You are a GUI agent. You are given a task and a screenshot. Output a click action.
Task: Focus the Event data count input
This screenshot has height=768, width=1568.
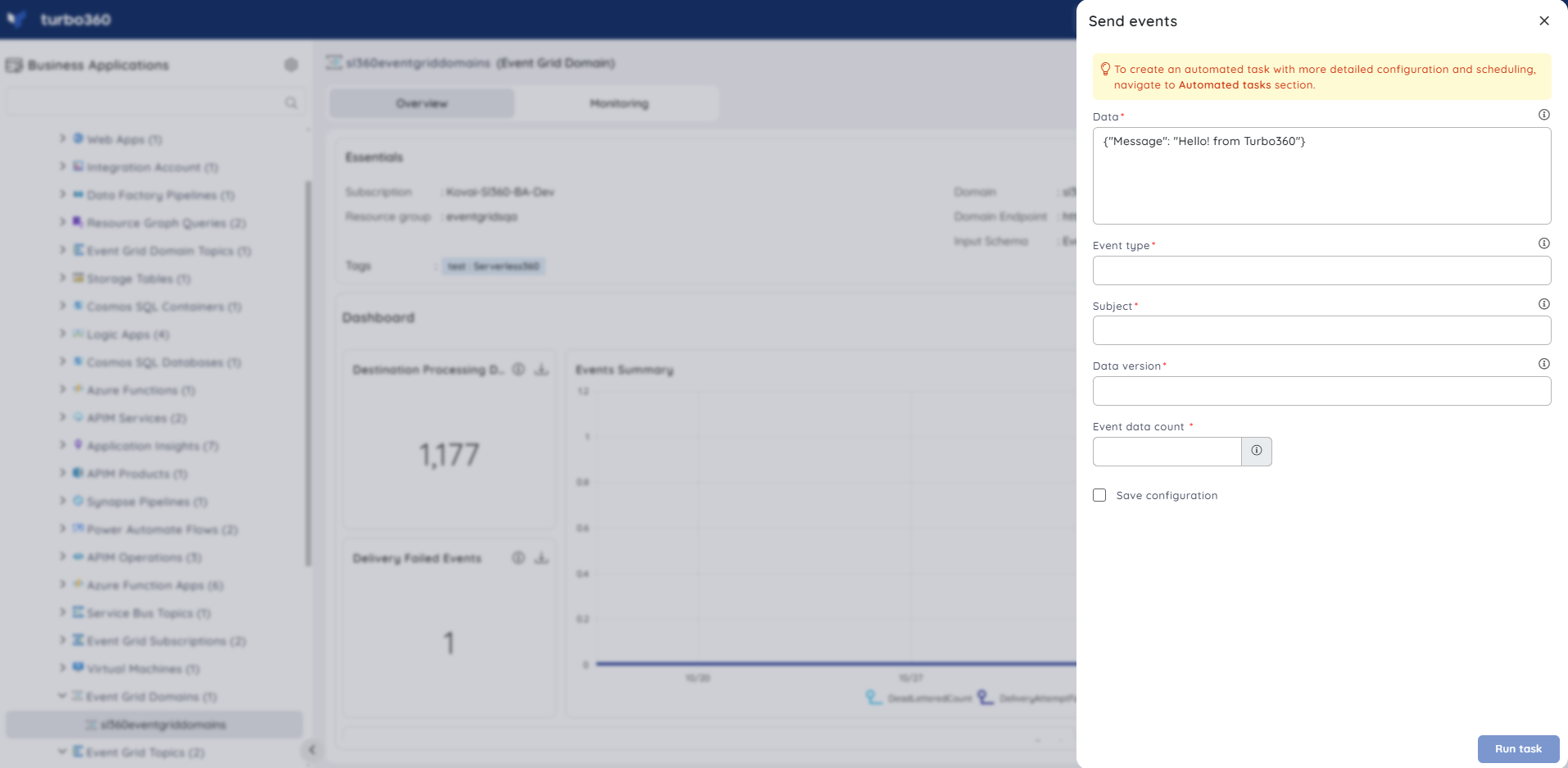(x=1167, y=452)
